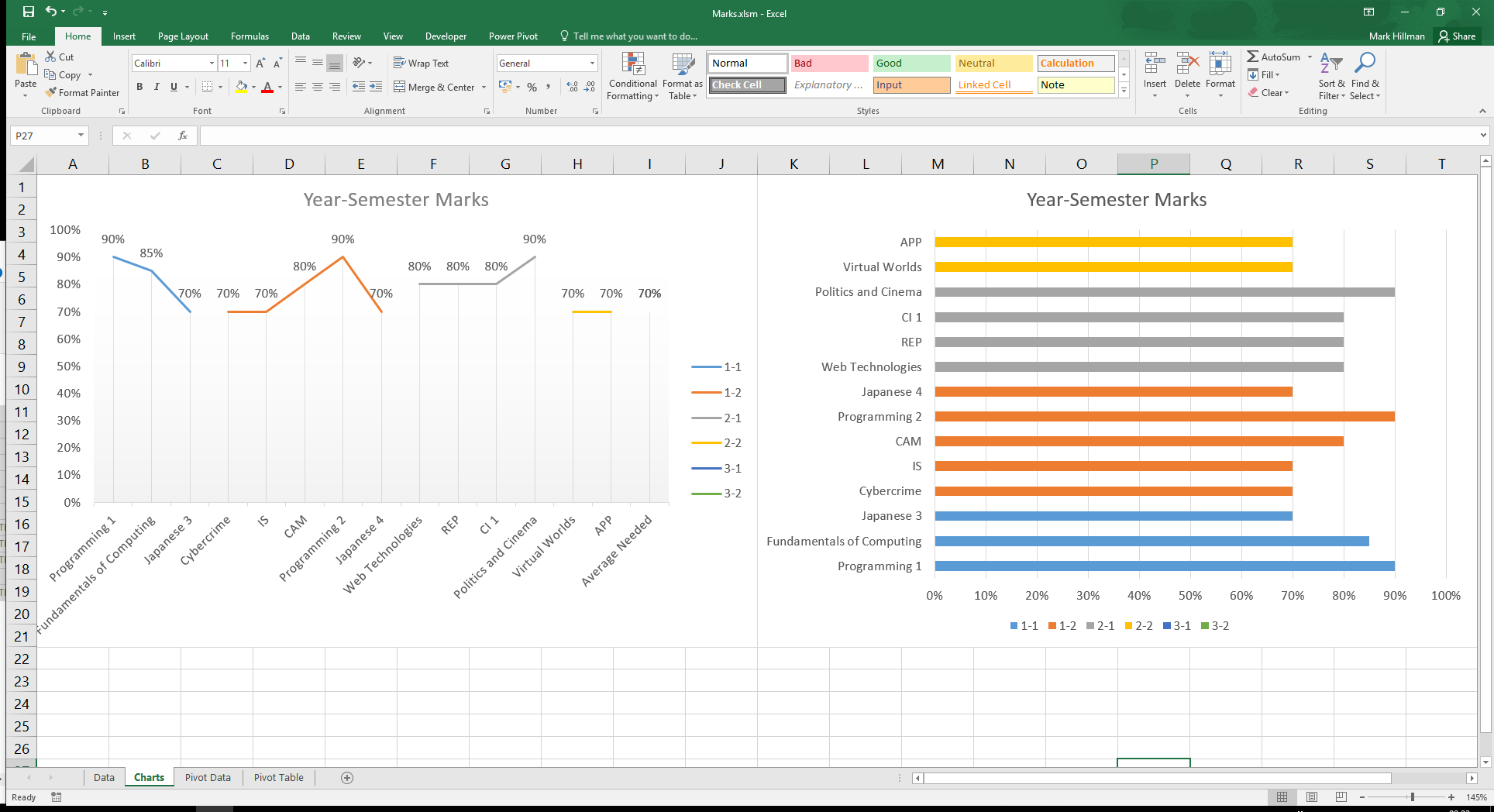This screenshot has height=812, width=1494.
Task: Click the Paste clipboard icon
Action: pyautogui.click(x=26, y=64)
